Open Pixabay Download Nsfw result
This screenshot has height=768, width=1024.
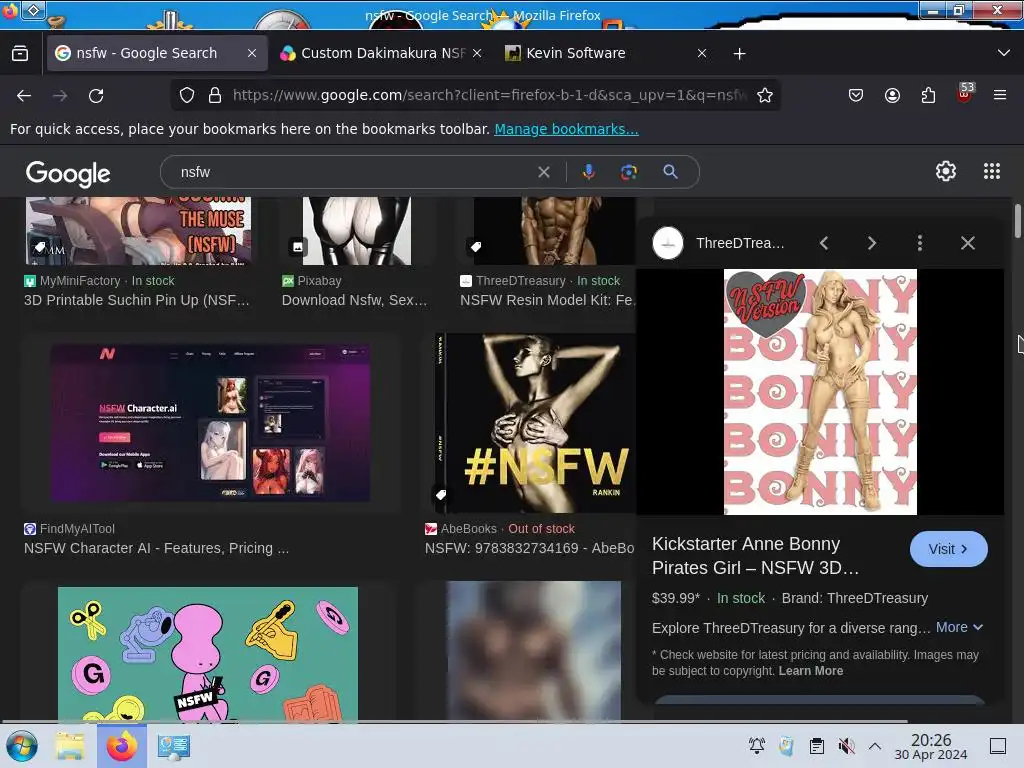(x=354, y=300)
